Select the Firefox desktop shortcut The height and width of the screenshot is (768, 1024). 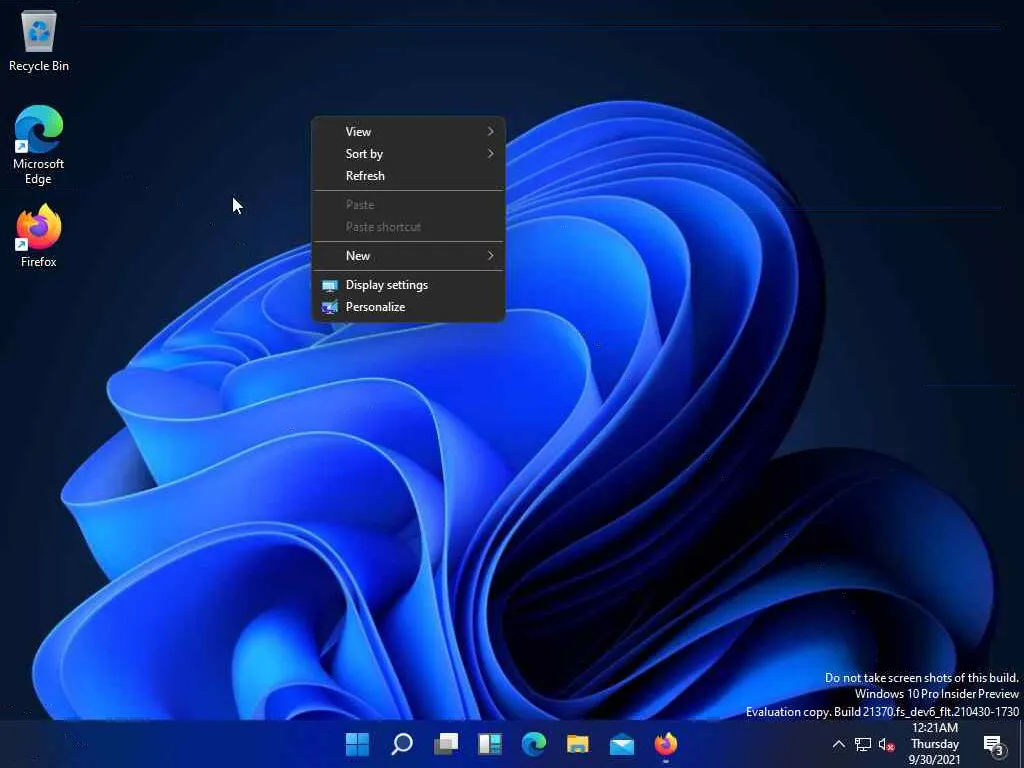point(39,236)
